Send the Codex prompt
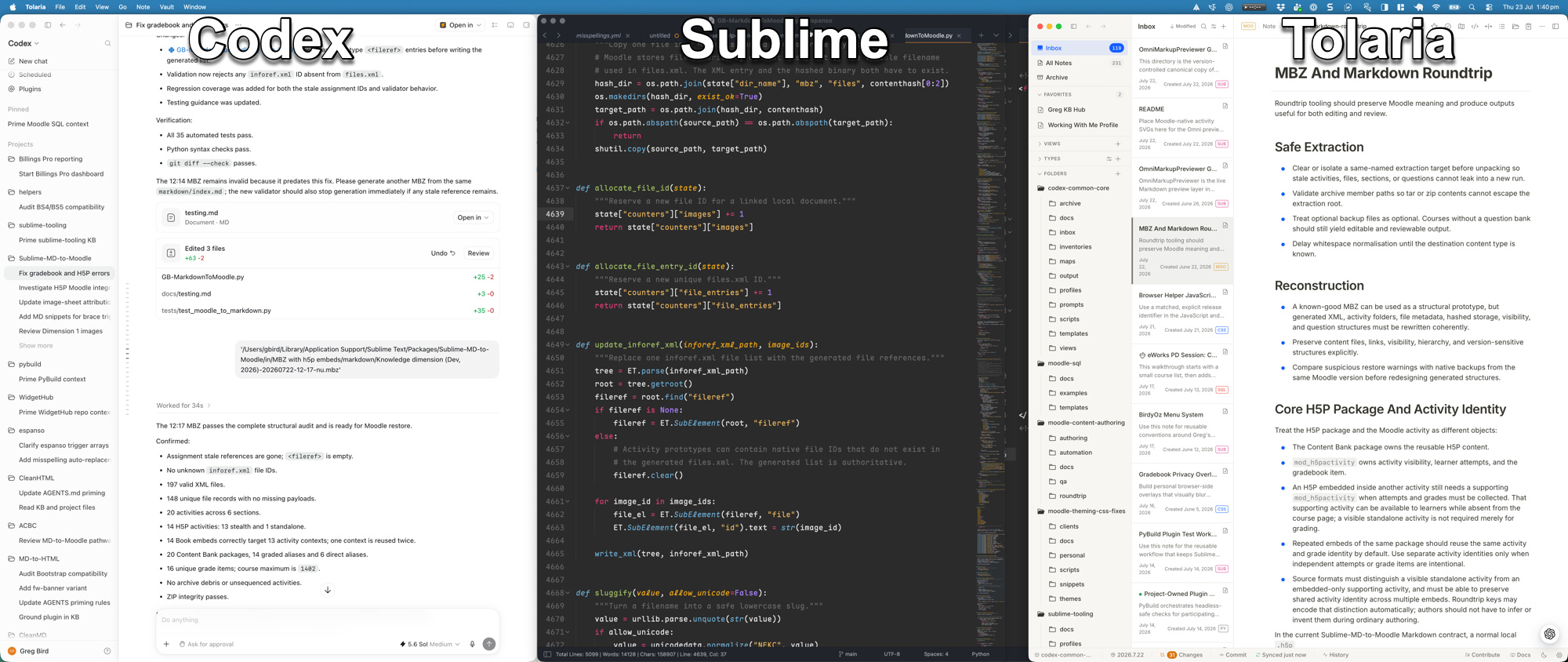The width and height of the screenshot is (1568, 662). pos(489,644)
